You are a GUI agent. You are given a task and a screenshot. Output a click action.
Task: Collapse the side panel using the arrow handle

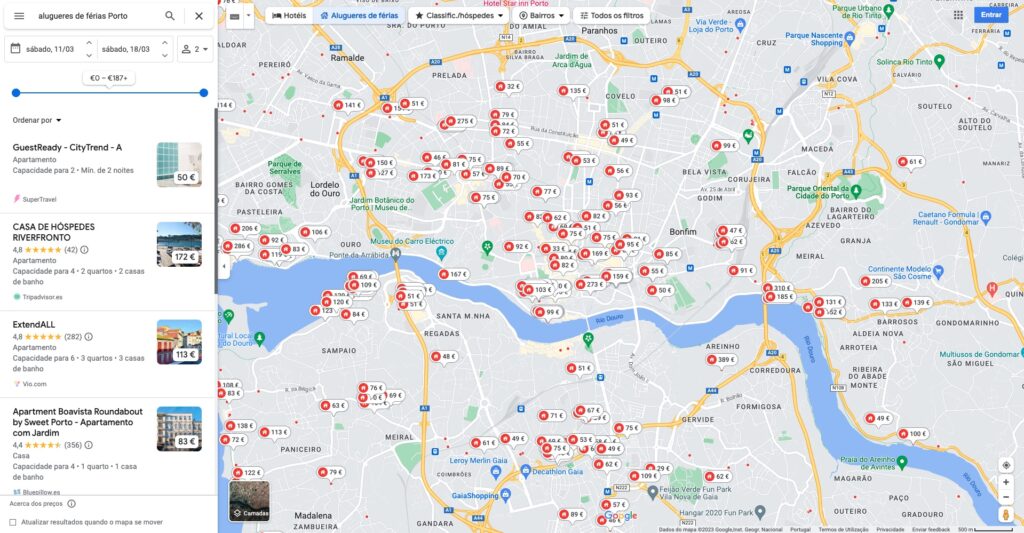coord(223,266)
